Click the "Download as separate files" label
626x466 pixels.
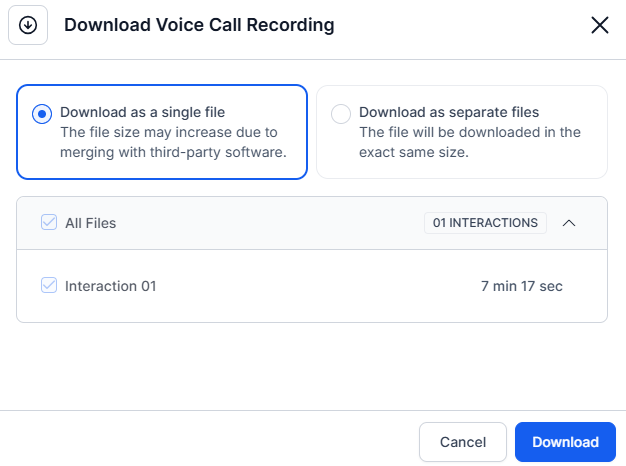pos(449,112)
